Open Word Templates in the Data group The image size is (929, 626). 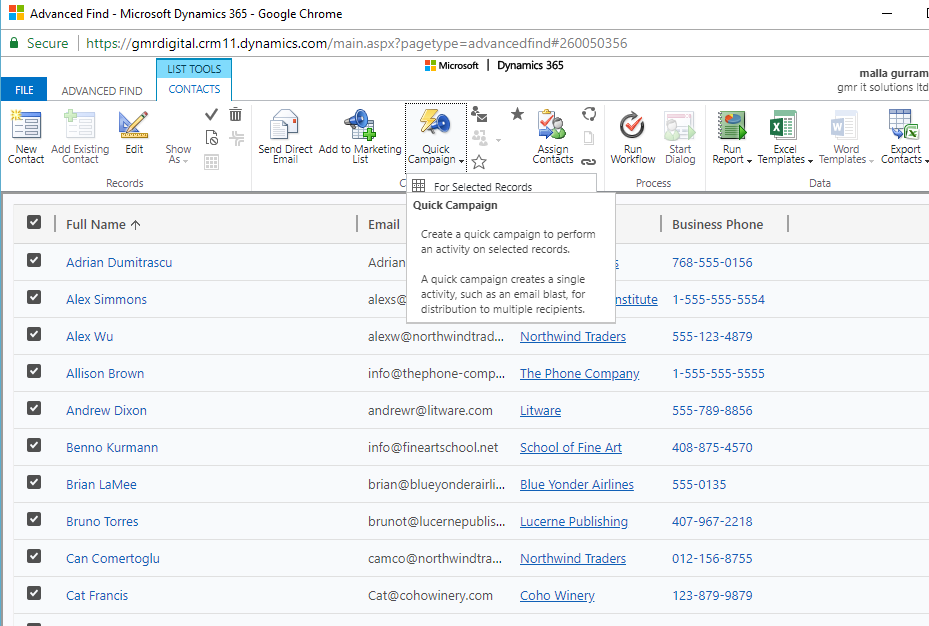845,137
